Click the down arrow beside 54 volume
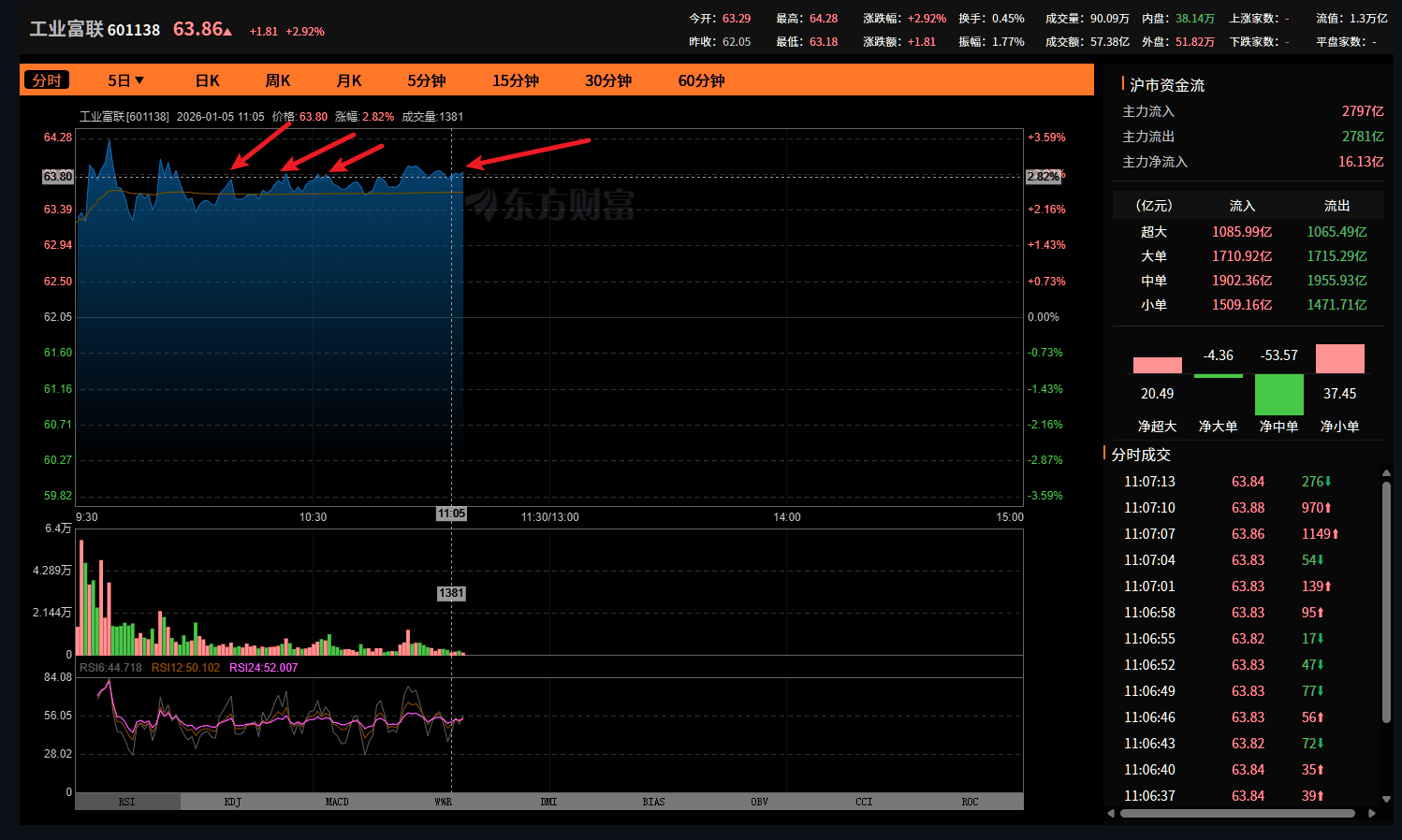The width and height of the screenshot is (1402, 840). (x=1320, y=560)
